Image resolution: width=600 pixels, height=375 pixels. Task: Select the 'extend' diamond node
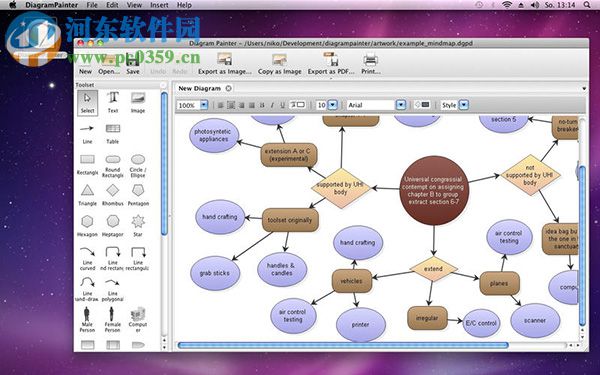click(433, 269)
